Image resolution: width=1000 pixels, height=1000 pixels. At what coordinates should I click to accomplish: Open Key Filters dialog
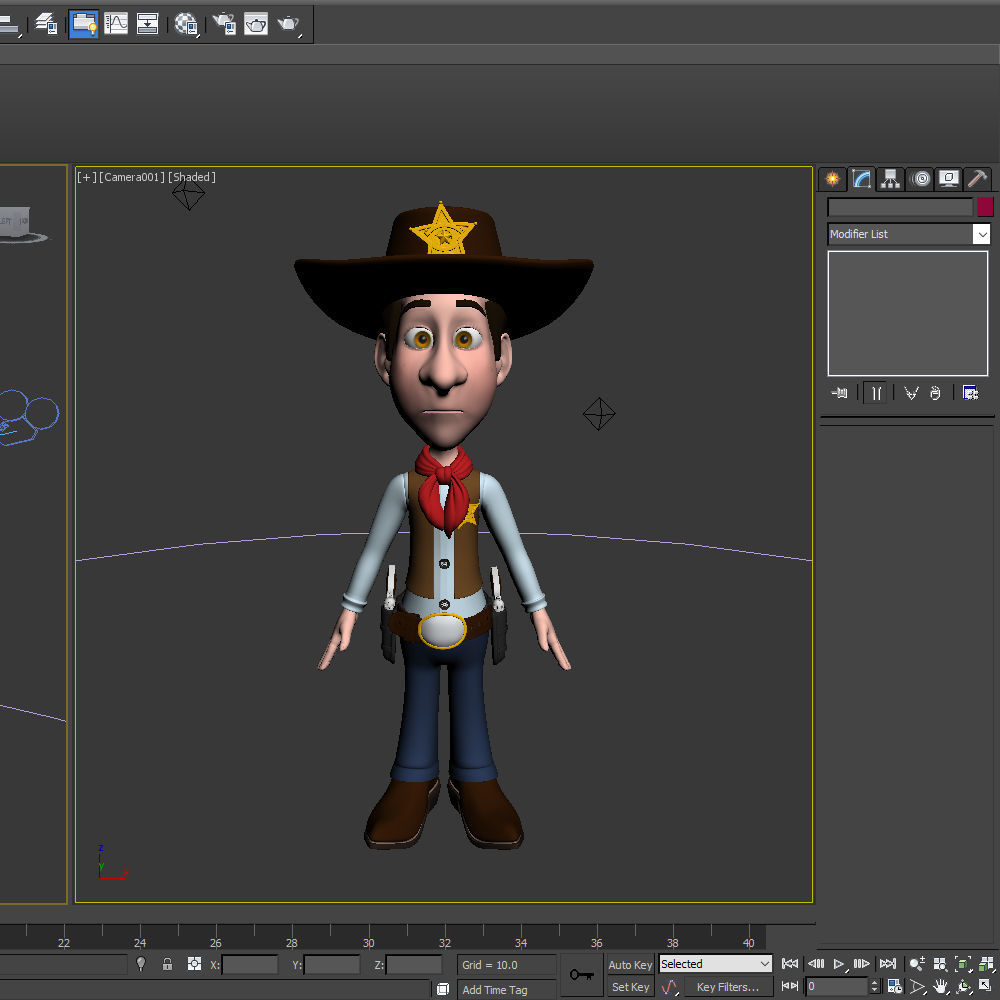727,987
